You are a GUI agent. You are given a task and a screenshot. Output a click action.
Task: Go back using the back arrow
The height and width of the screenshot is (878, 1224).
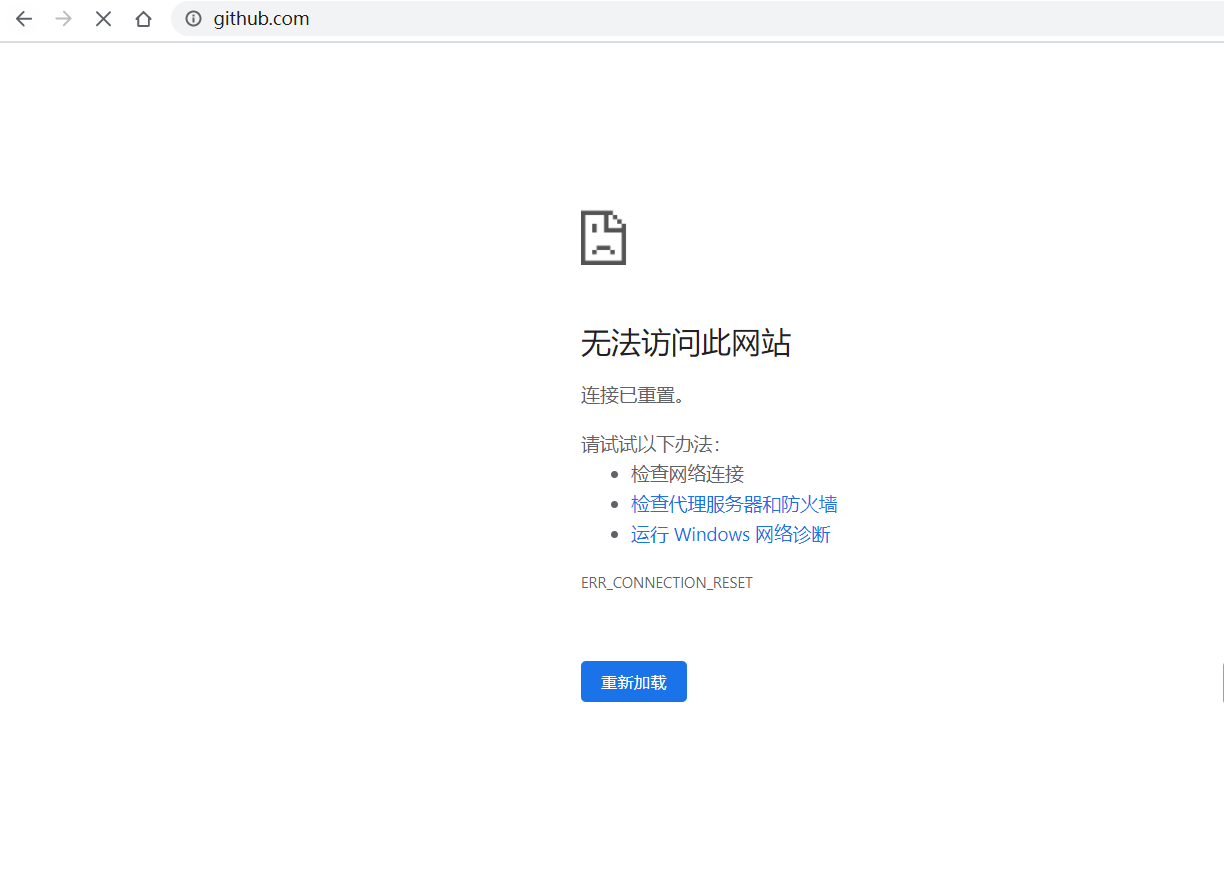pos(24,19)
